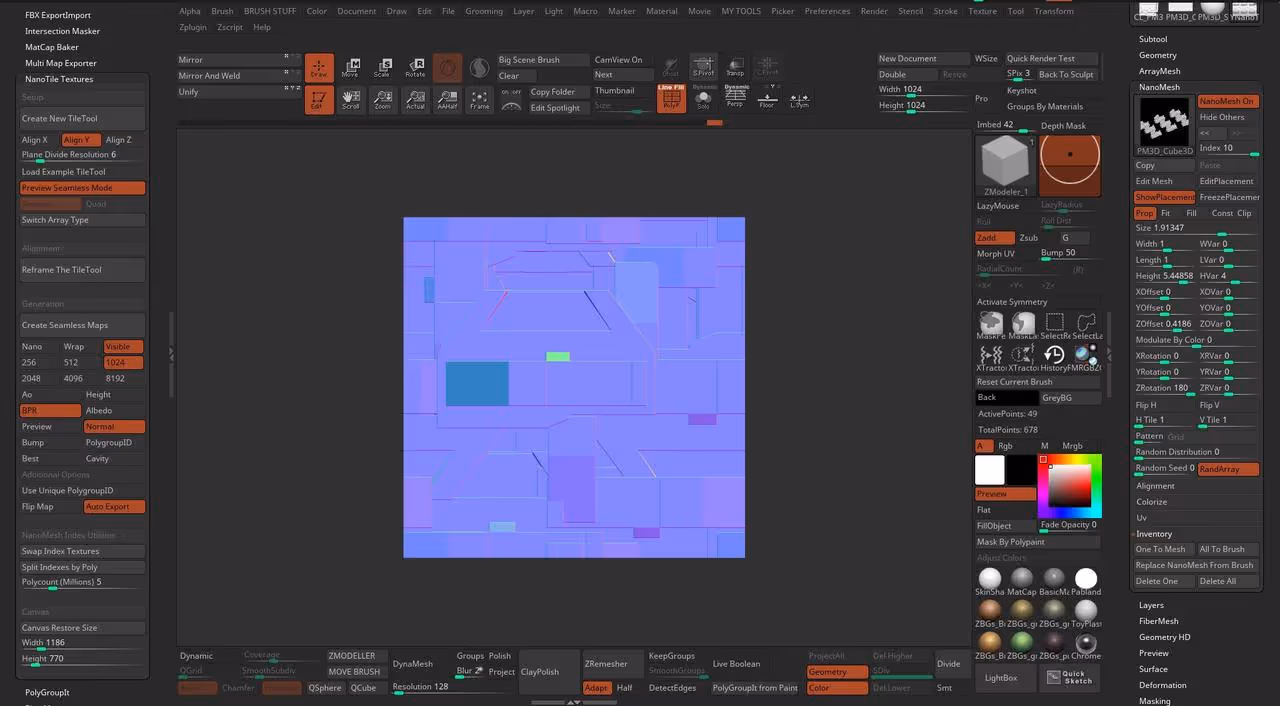Select the SelectRect brush icon
1280x706 pixels.
pos(1054,326)
